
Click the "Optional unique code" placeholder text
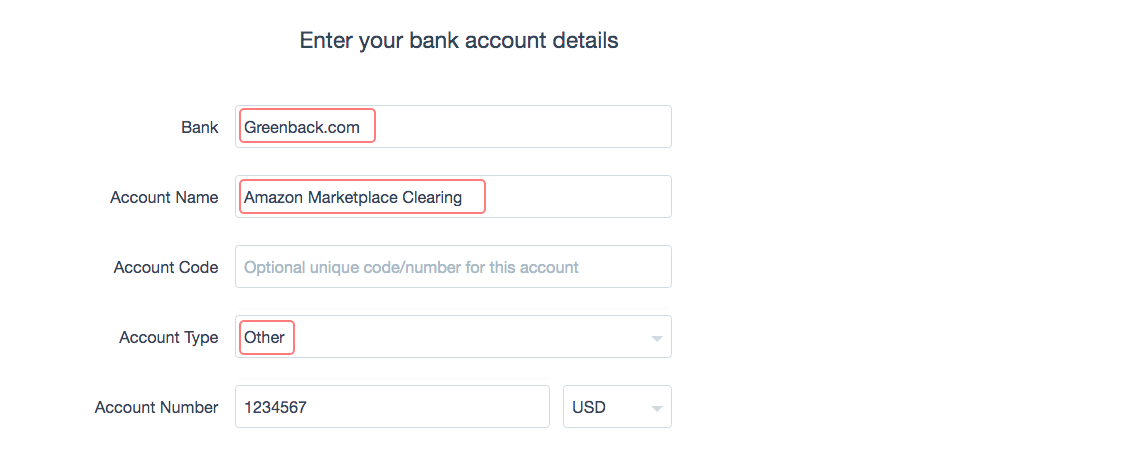411,267
